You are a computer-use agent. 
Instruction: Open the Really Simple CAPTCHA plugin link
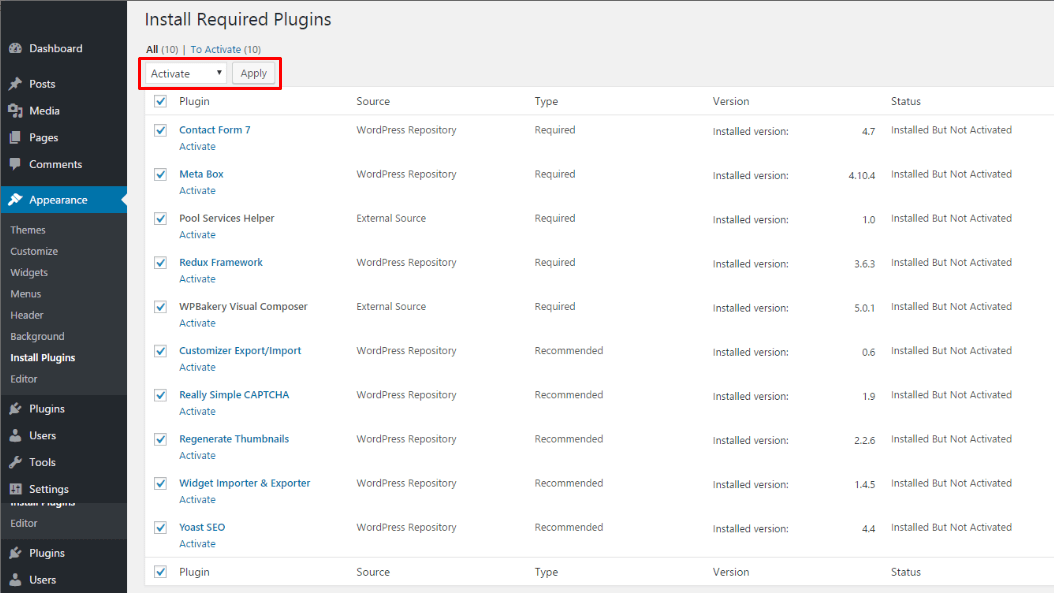coord(234,395)
